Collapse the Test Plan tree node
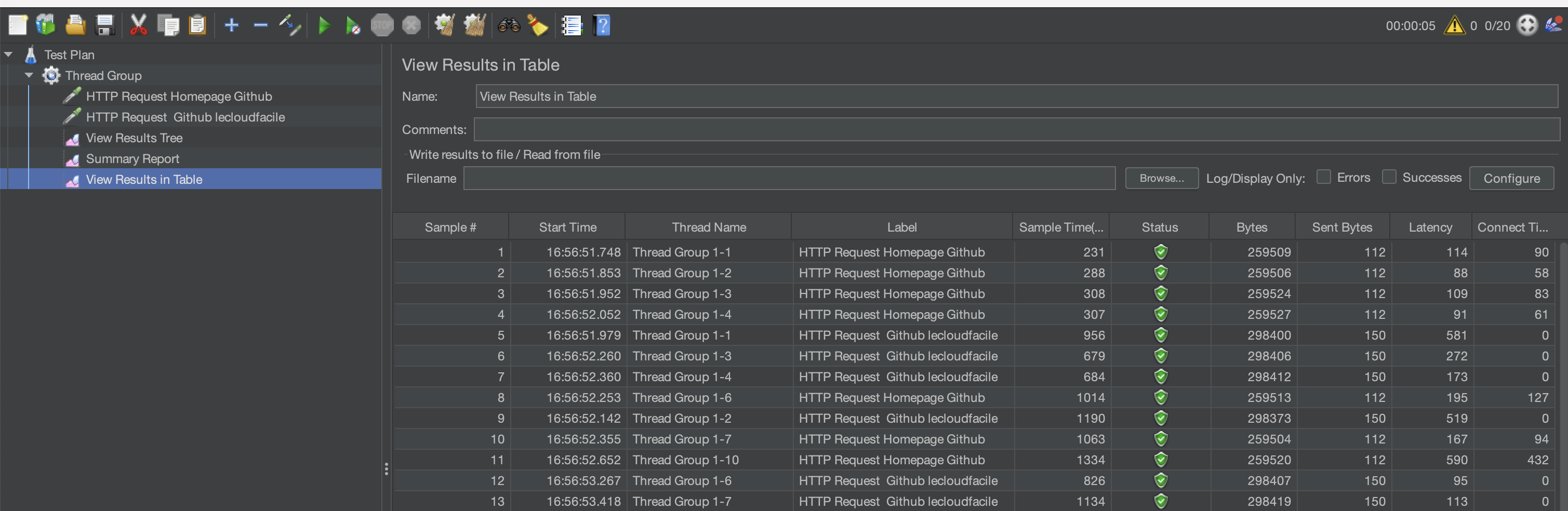 8,55
